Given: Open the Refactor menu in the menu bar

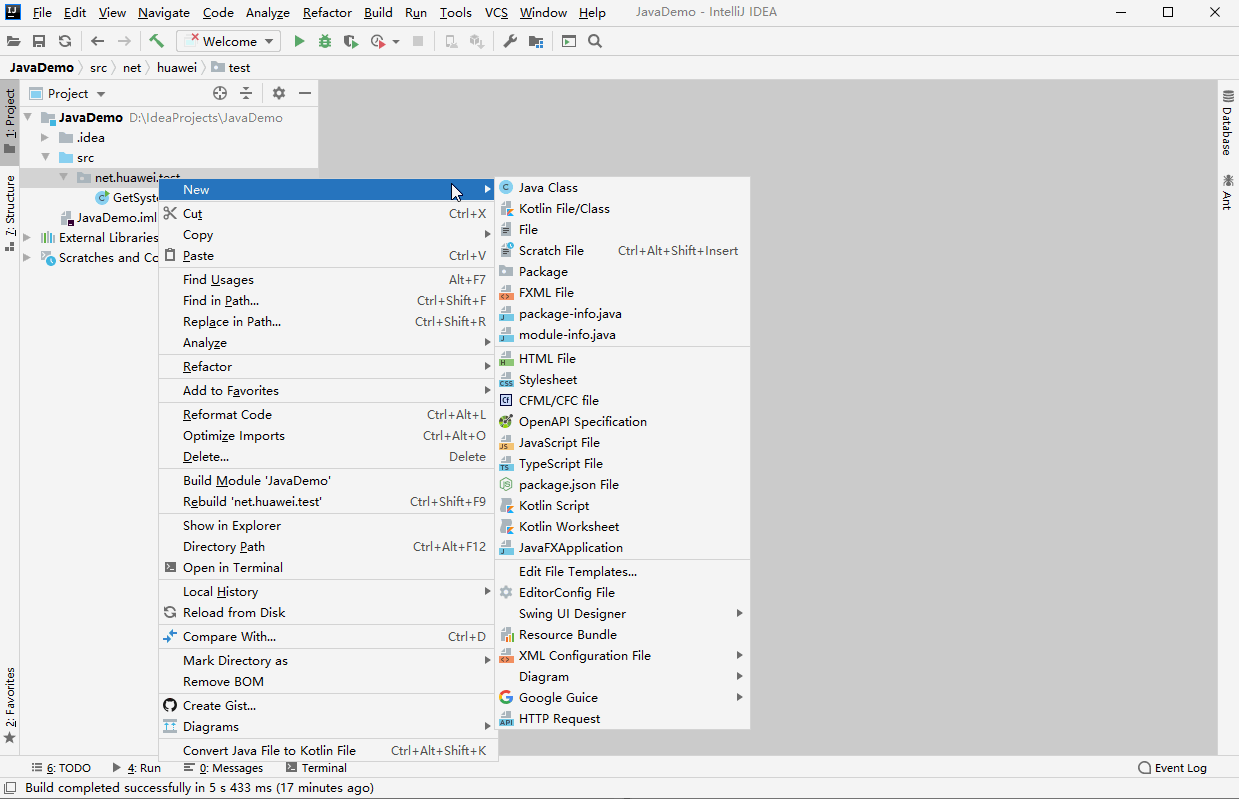Looking at the screenshot, I should (x=327, y=13).
